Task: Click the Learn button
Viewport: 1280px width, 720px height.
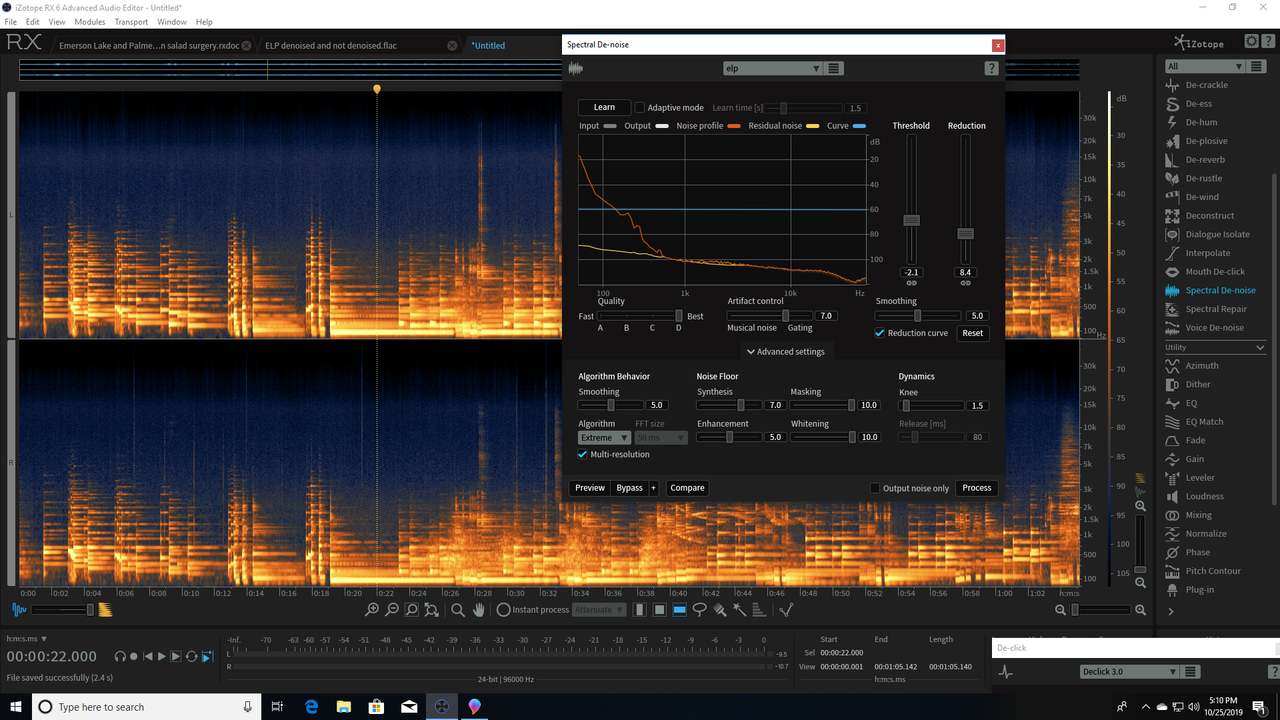Action: pos(604,107)
